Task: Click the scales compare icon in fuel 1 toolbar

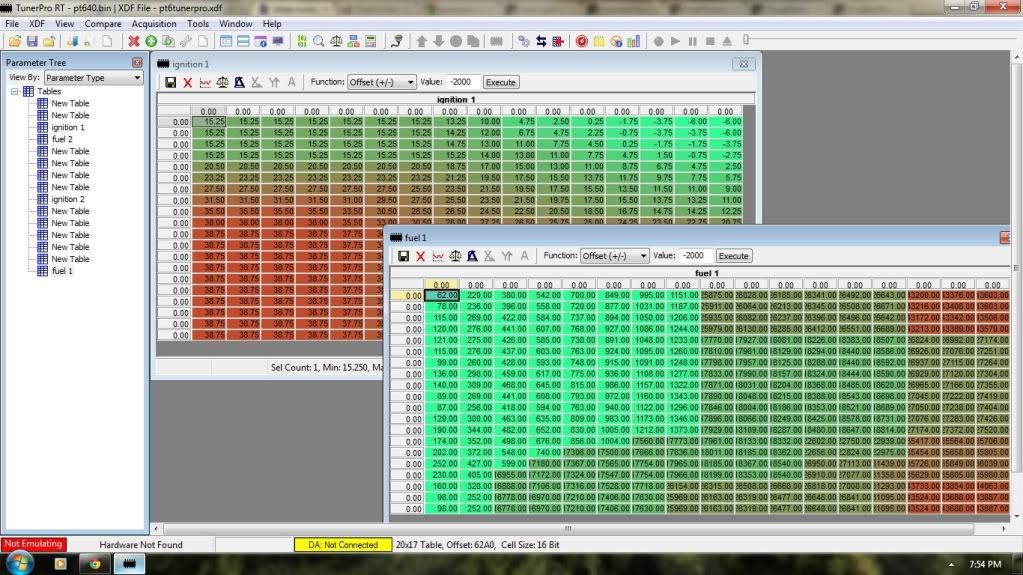Action: click(x=455, y=256)
